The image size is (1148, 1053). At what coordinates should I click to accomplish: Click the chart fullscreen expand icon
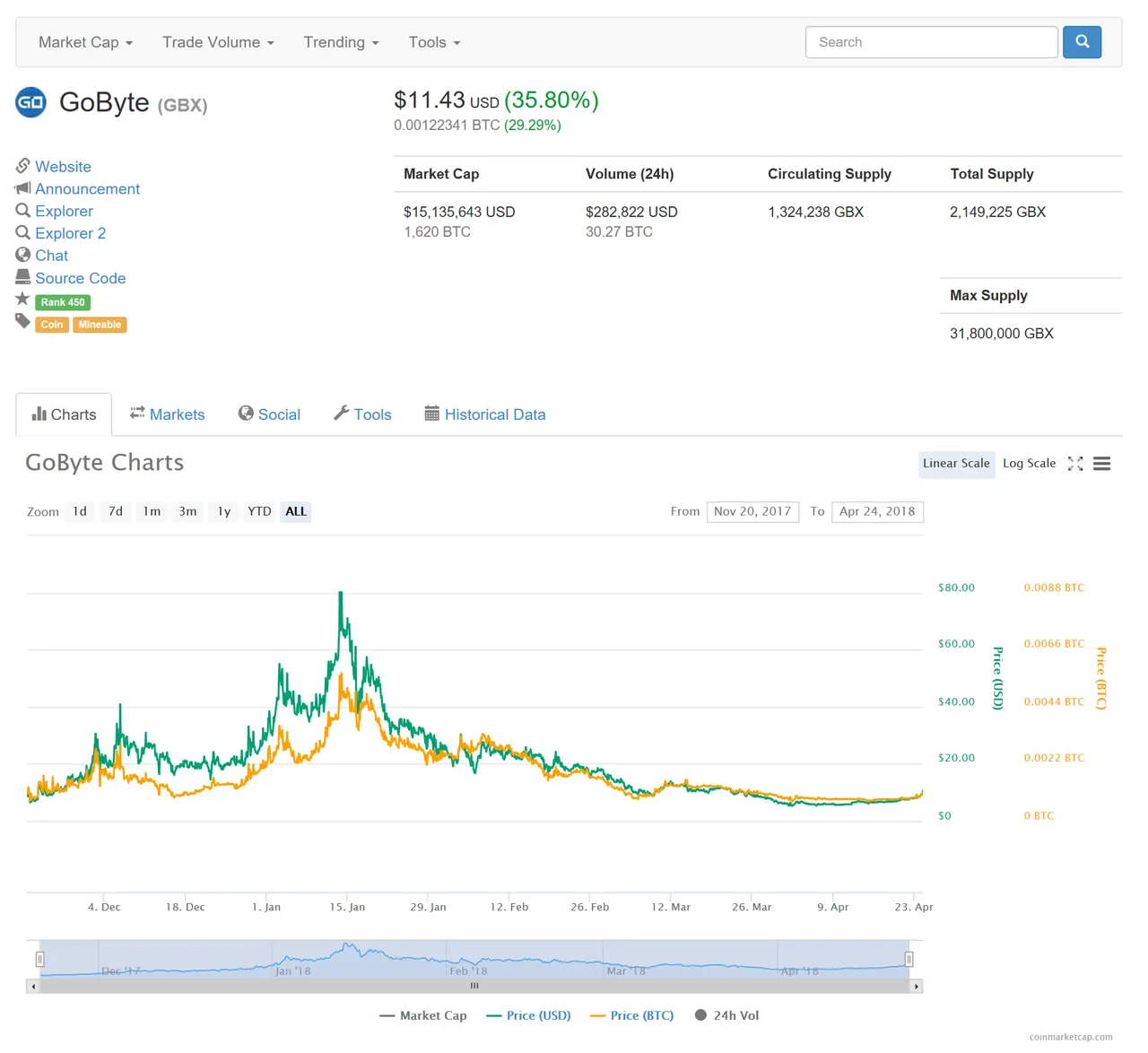point(1075,464)
